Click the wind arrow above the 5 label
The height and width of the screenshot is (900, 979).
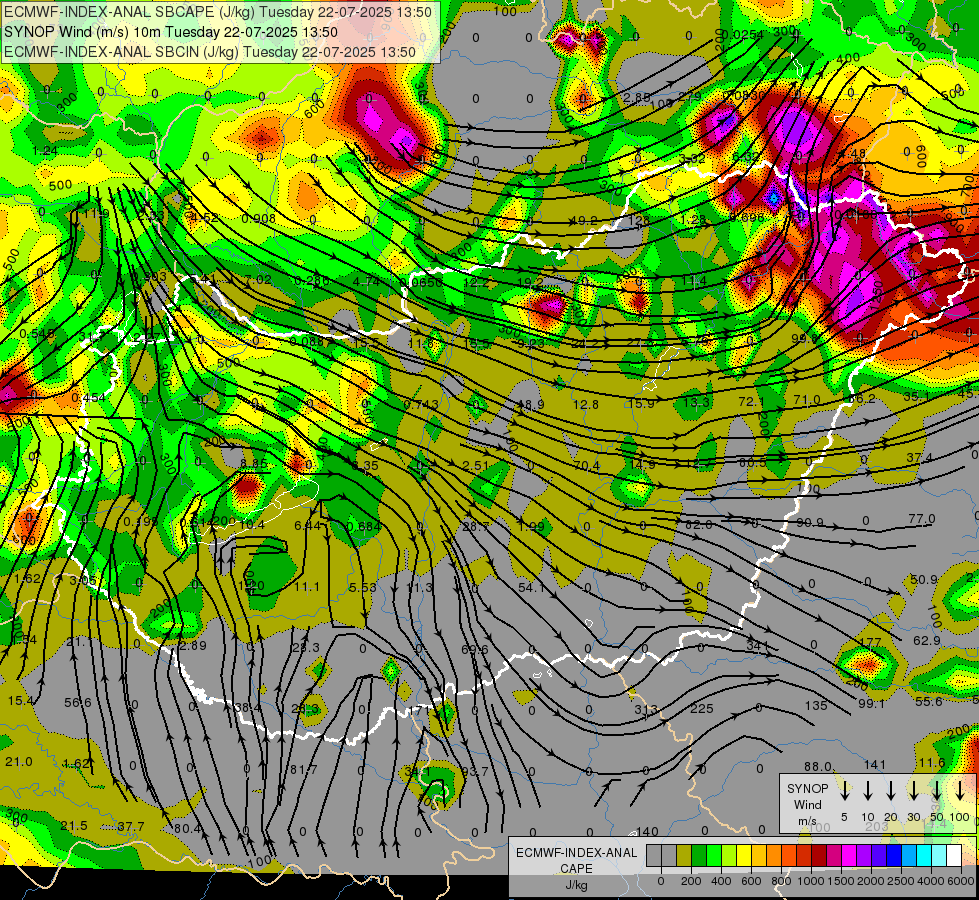click(x=844, y=790)
